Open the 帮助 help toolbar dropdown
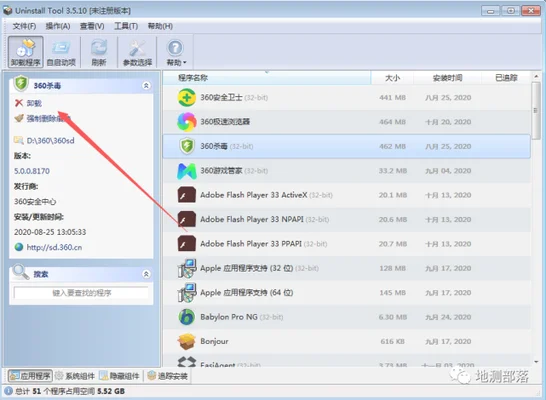546x400 pixels. (x=176, y=52)
